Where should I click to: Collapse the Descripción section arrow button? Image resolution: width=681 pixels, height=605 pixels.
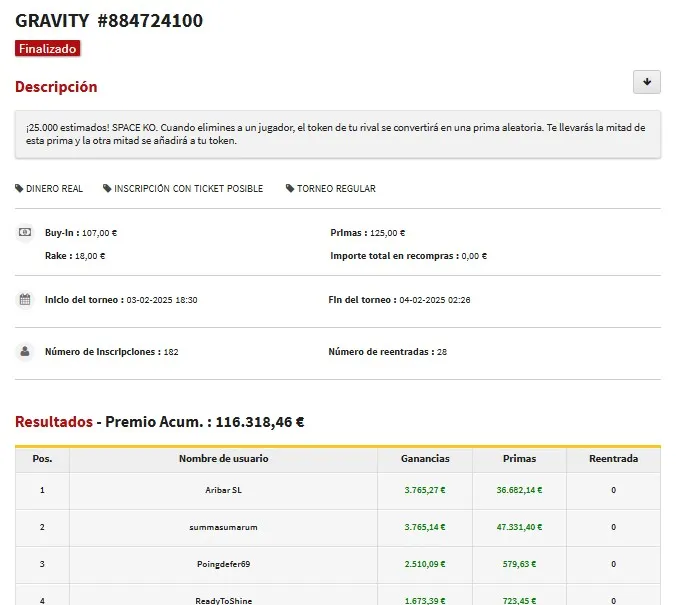coord(646,82)
